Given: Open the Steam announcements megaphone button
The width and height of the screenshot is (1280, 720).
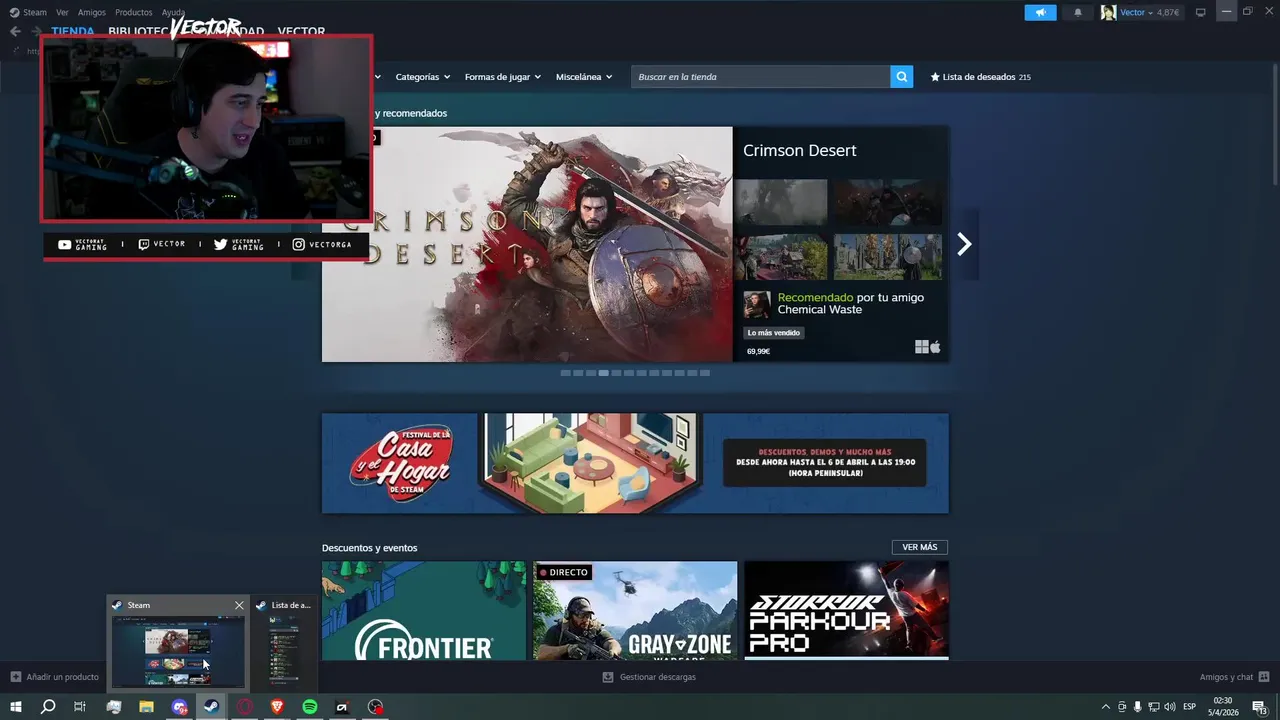Looking at the screenshot, I should click(x=1040, y=12).
